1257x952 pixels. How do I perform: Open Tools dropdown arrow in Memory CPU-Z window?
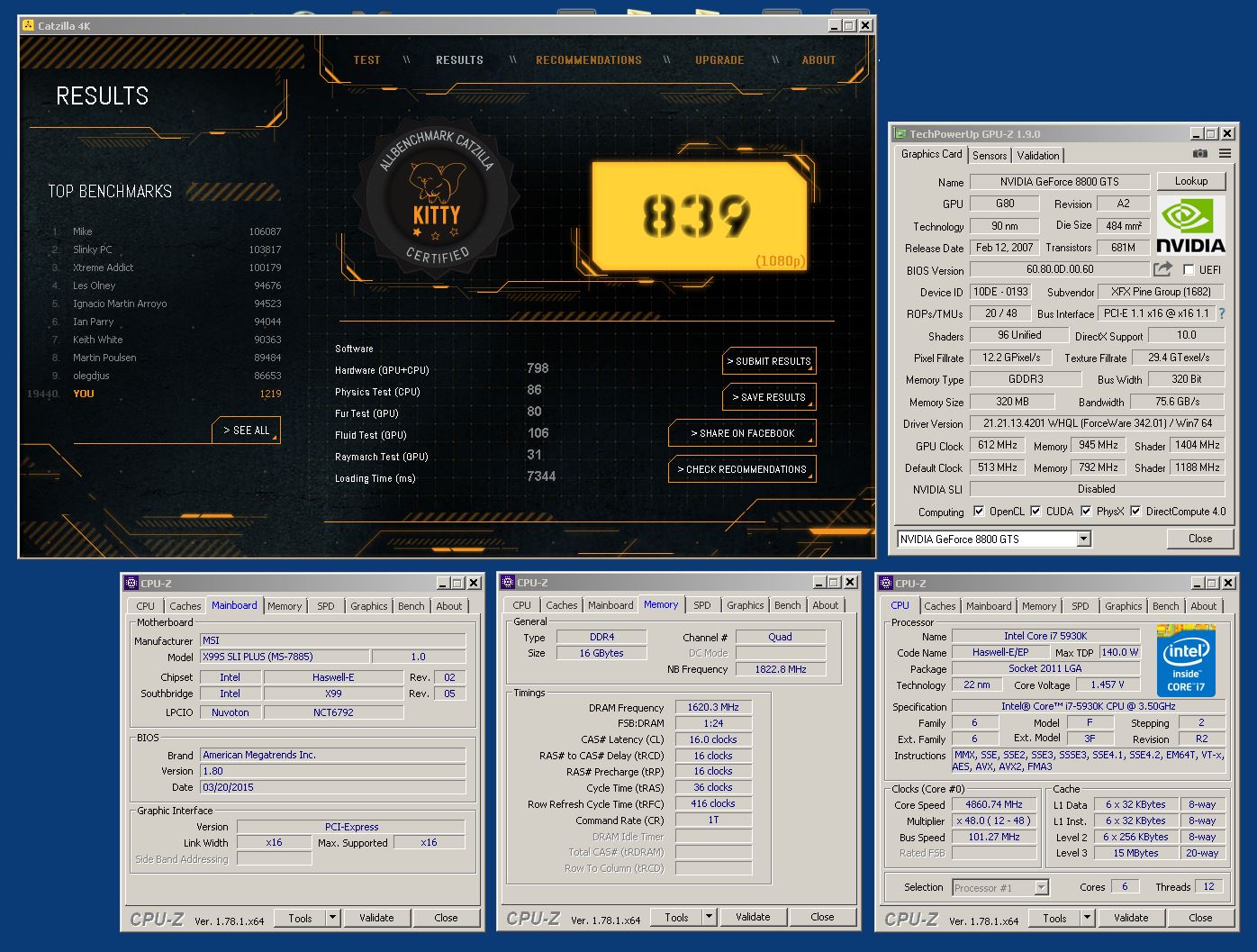pos(709,917)
